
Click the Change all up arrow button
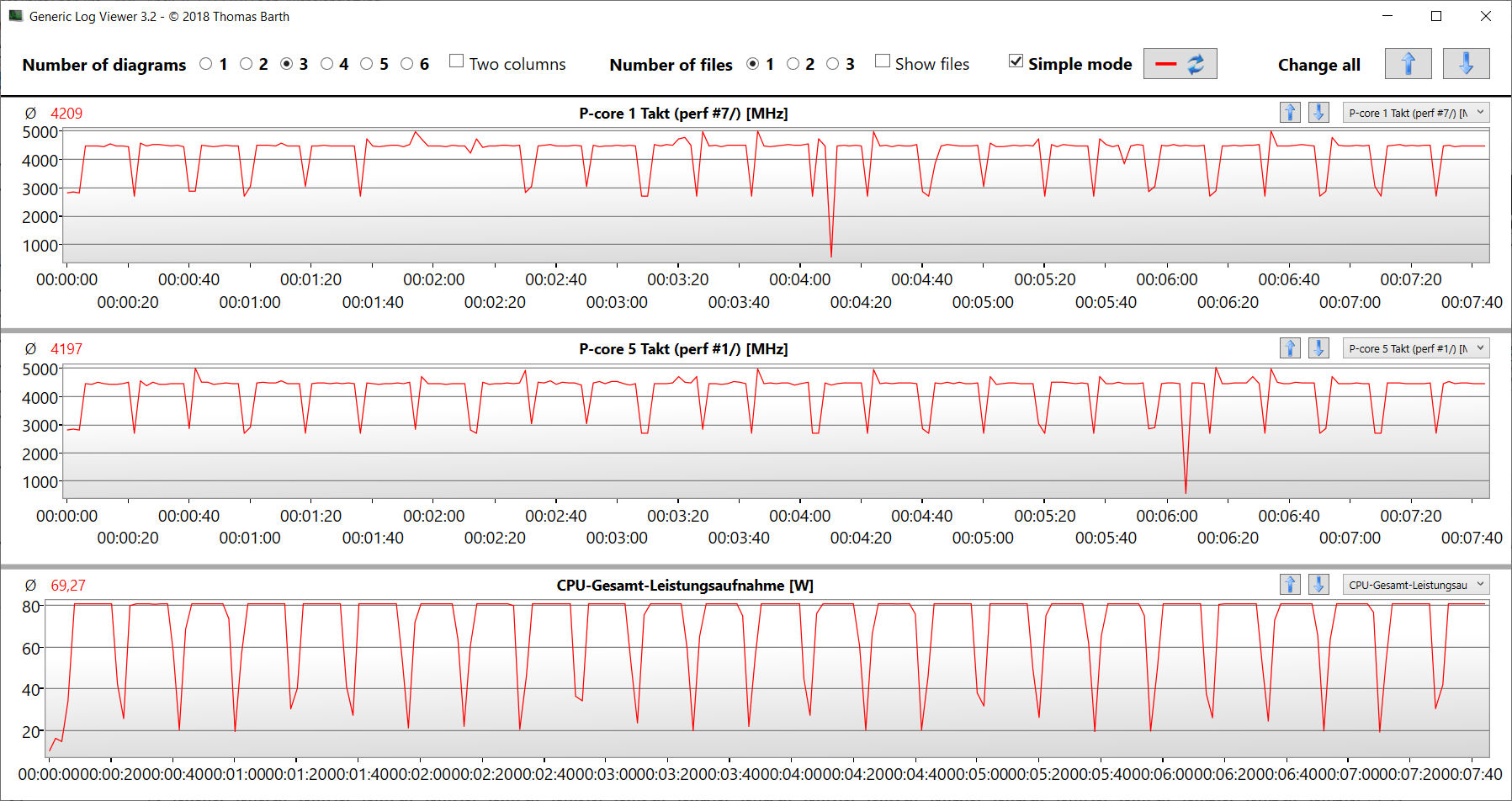pos(1408,64)
